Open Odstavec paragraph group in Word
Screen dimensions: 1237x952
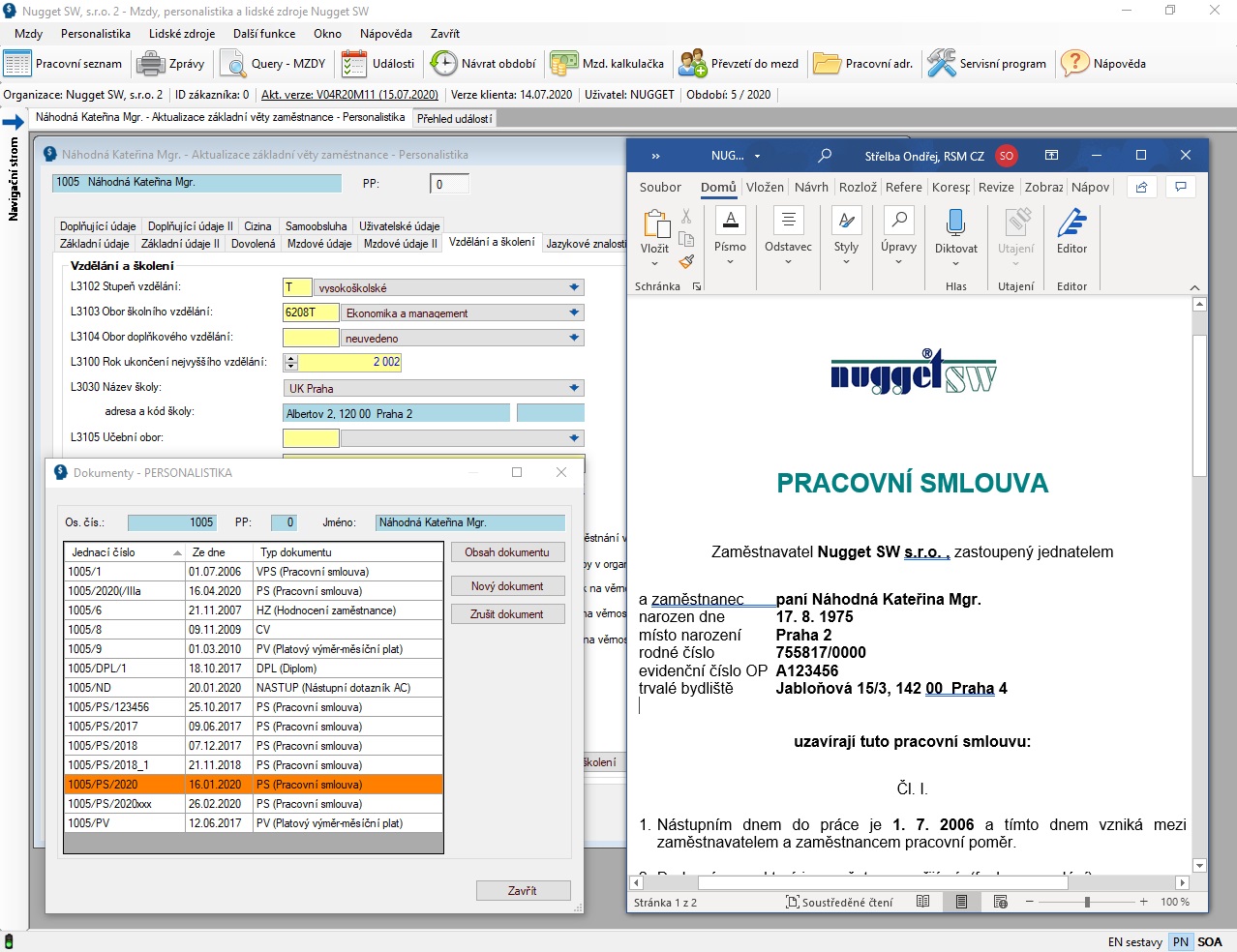point(789,236)
